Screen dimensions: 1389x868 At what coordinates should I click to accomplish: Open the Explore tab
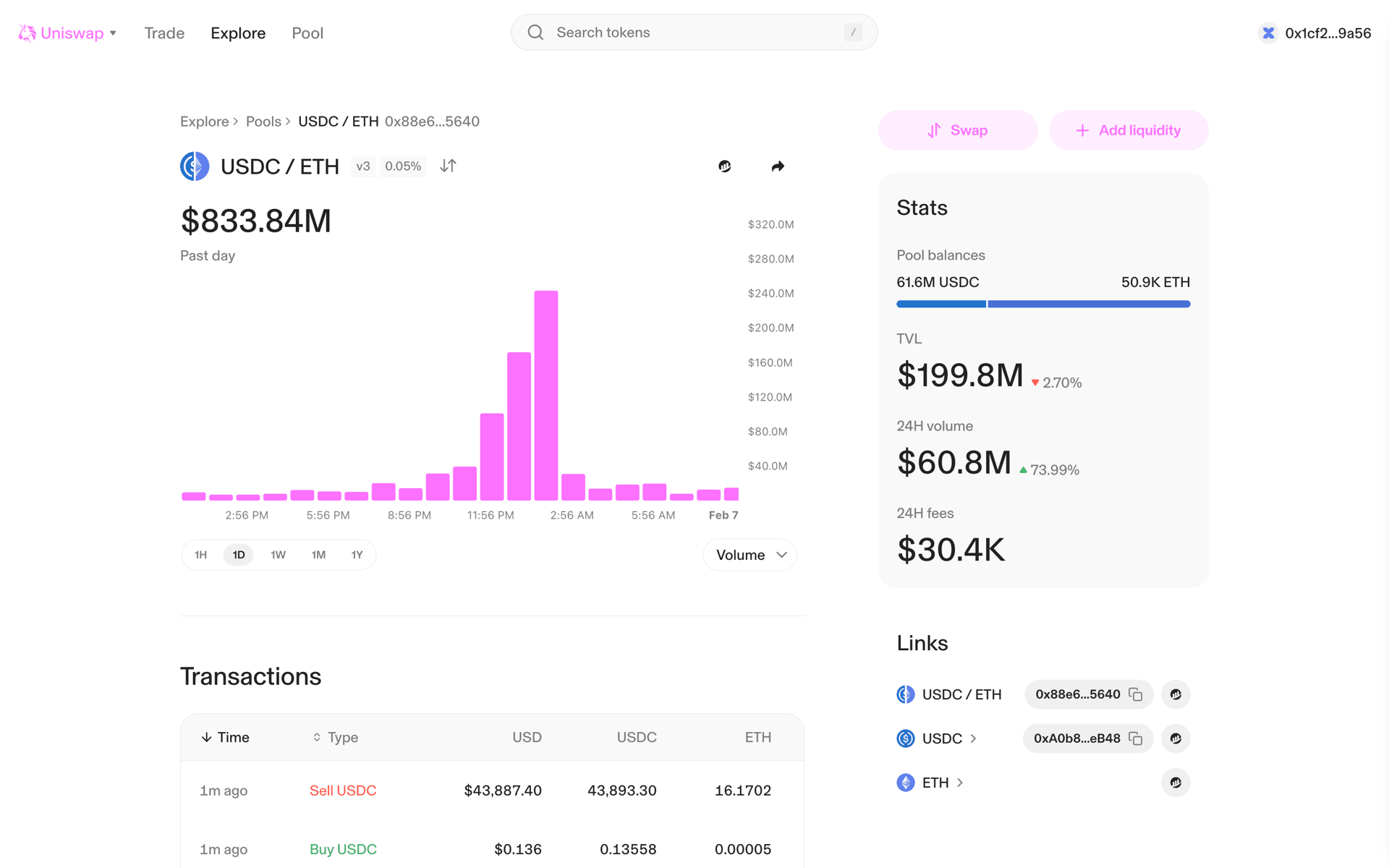(x=238, y=33)
